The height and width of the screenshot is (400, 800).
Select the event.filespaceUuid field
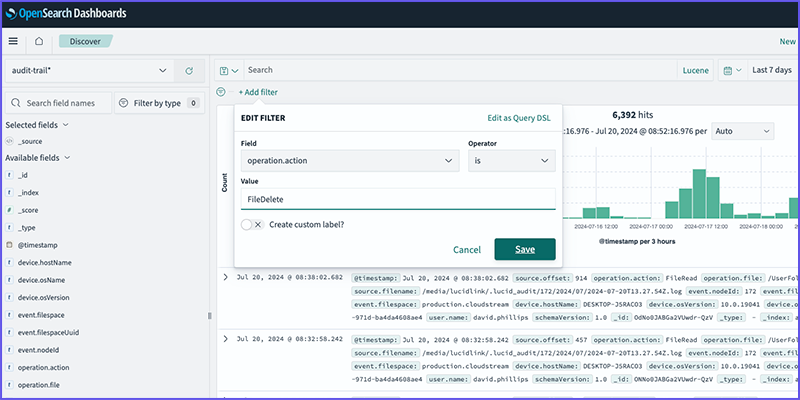click(x=48, y=332)
